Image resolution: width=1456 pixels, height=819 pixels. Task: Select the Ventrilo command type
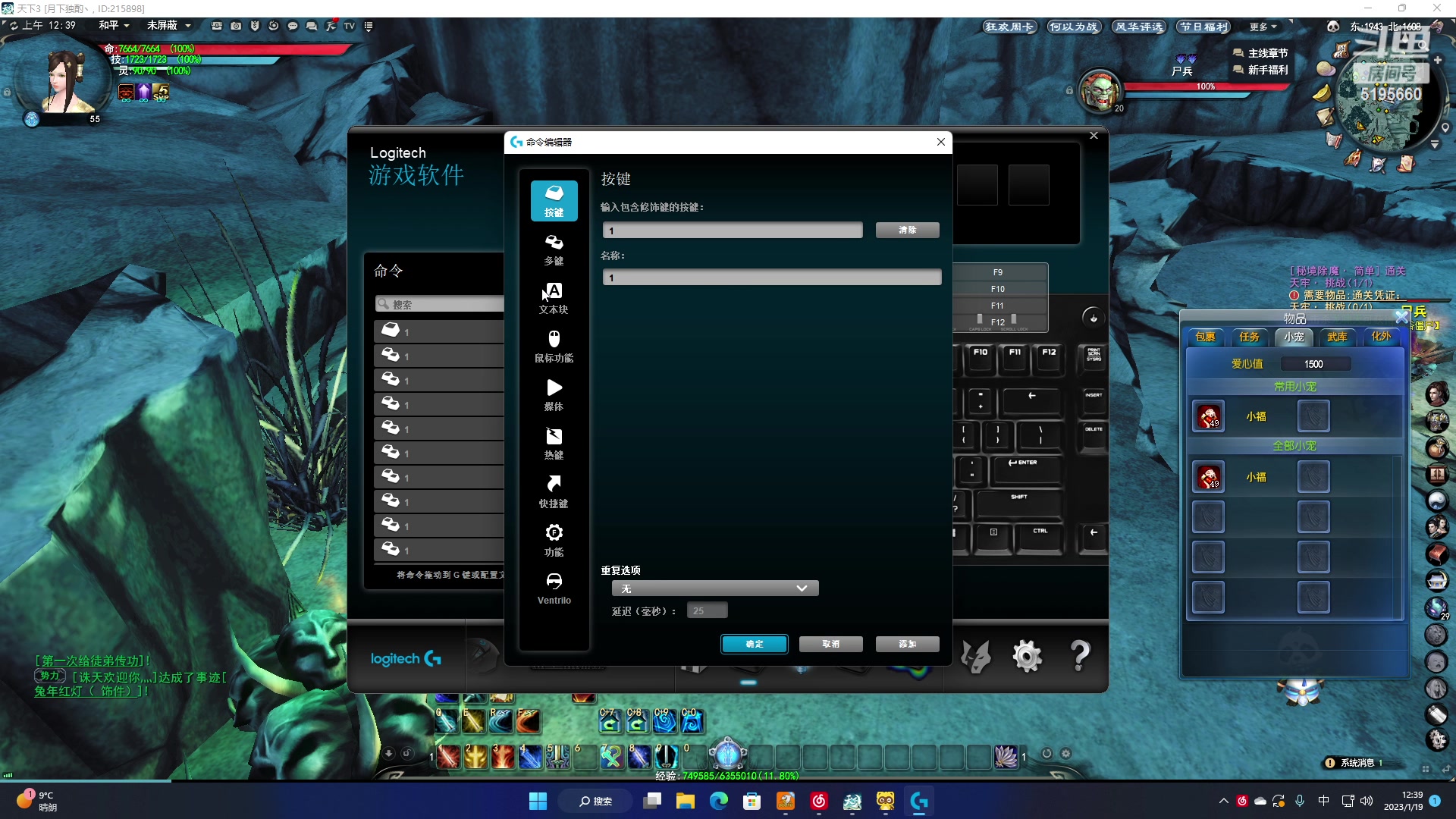[x=554, y=588]
